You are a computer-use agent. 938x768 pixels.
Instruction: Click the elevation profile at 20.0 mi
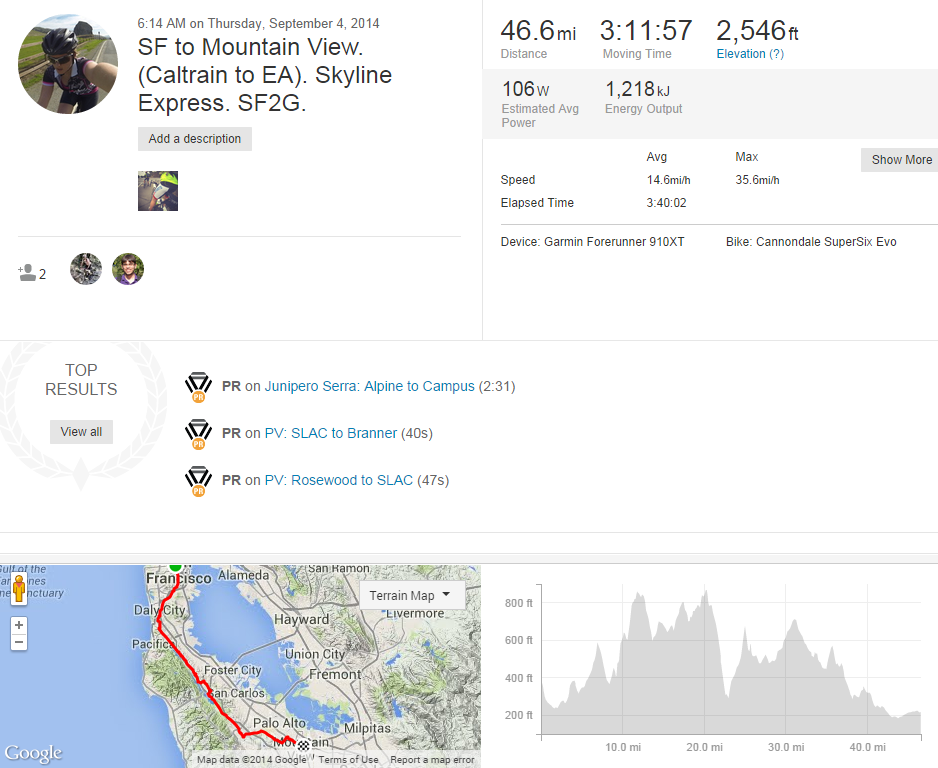pos(704,660)
